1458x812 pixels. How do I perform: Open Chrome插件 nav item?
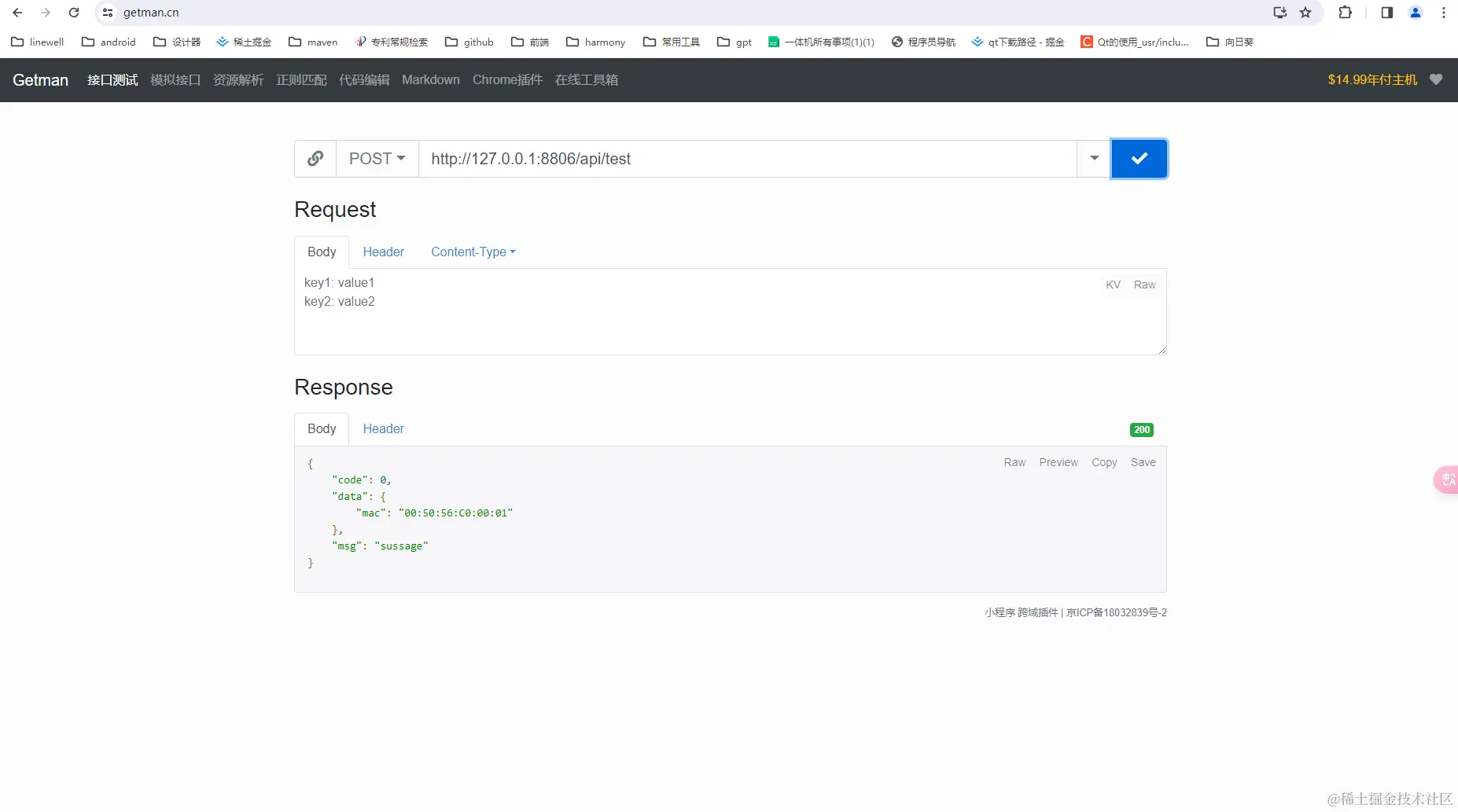click(x=507, y=80)
